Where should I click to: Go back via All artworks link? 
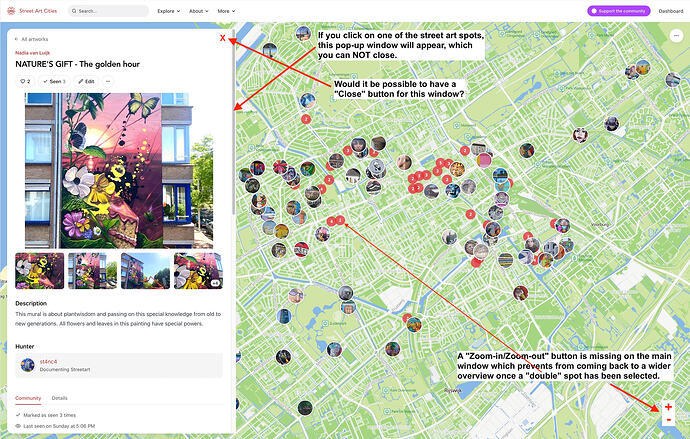[x=32, y=39]
